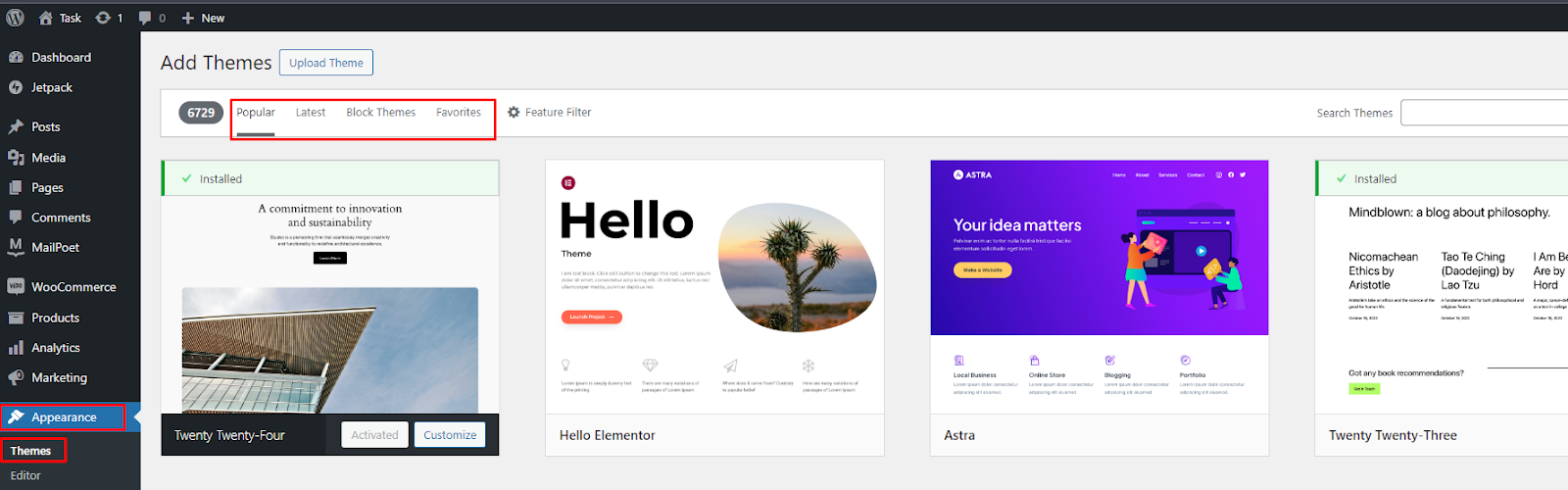Click the Comments bubble sidebar icon
Viewport: 1568px width, 490px height.
(x=16, y=218)
